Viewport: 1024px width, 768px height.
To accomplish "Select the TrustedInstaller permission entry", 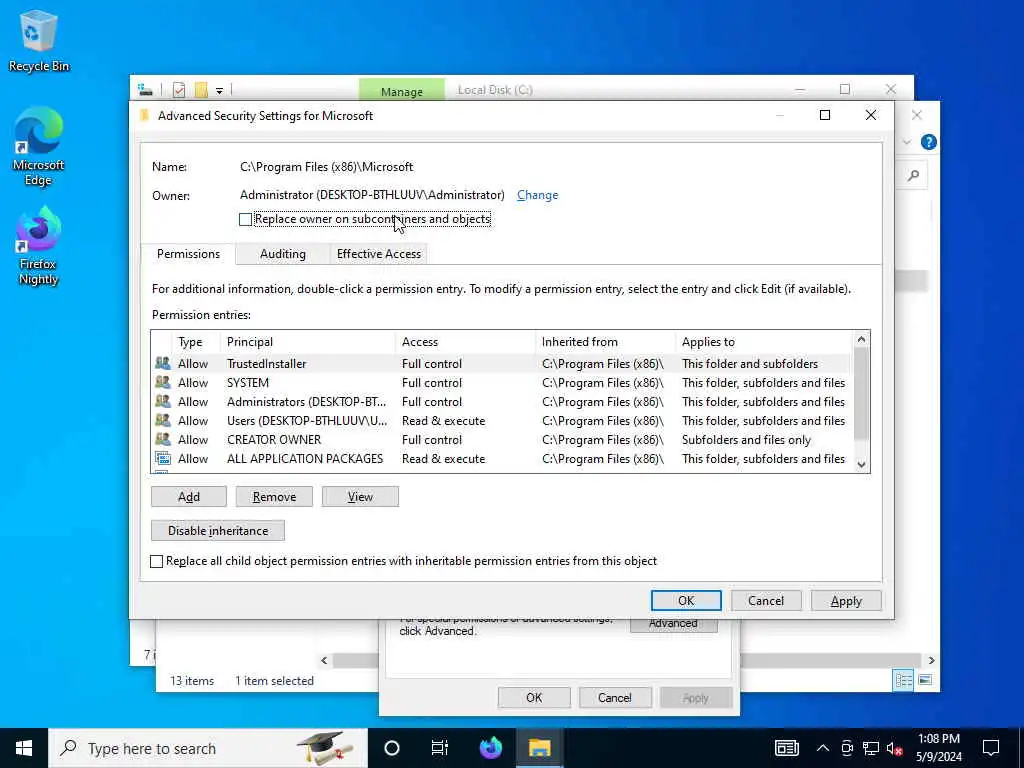I will pos(502,363).
